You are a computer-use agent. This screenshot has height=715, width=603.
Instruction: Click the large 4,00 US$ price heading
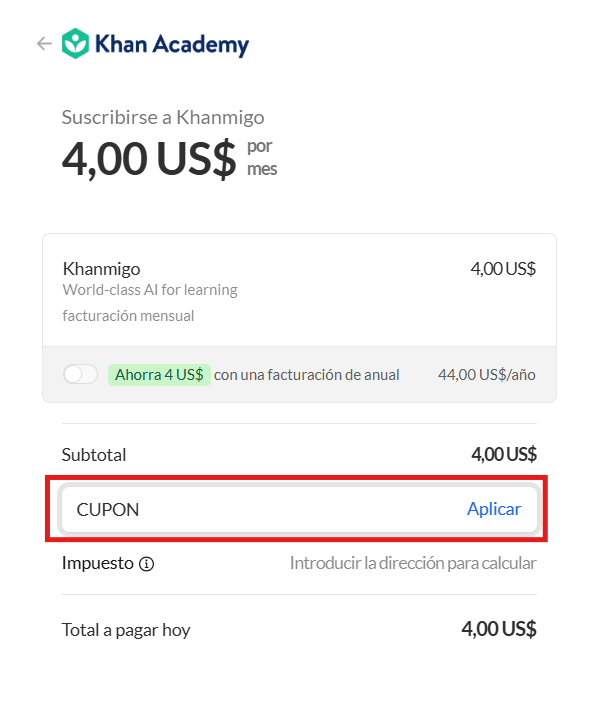[149, 158]
